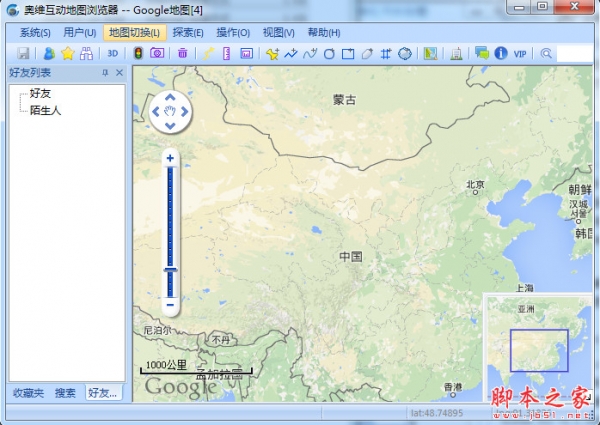Click the purple trash can delete icon

(x=183, y=53)
